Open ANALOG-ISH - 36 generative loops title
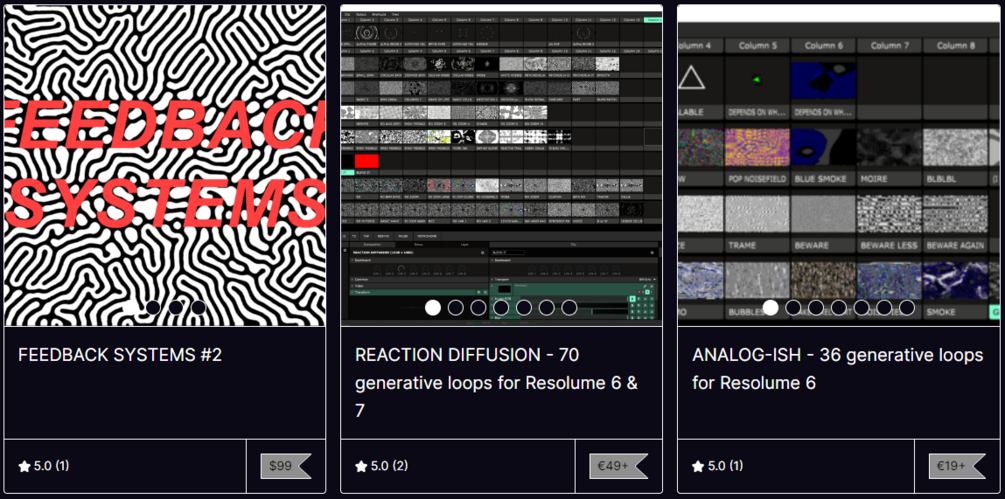 838,369
